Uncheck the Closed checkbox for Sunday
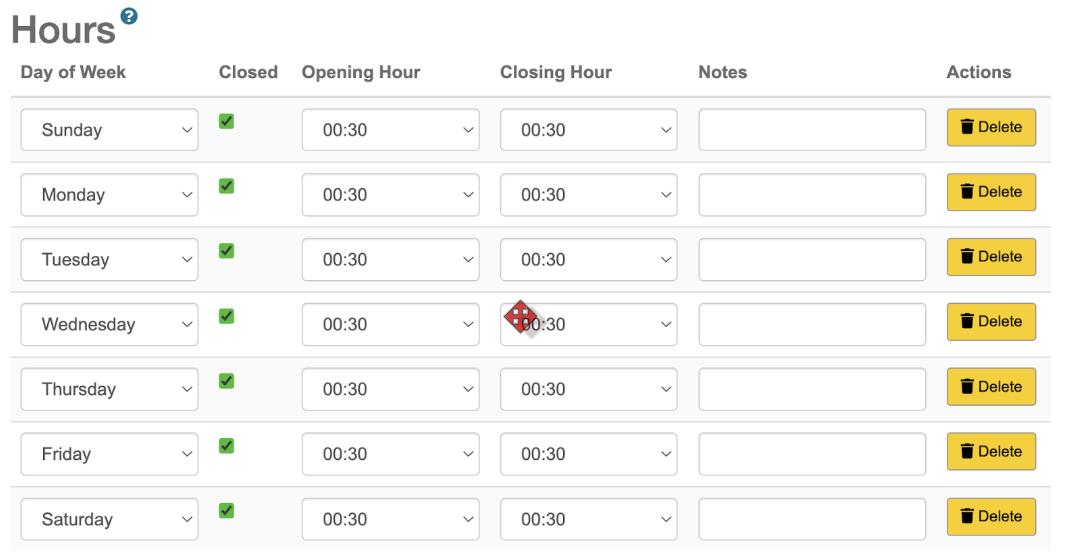This screenshot has width=1071, height=560. [227, 121]
